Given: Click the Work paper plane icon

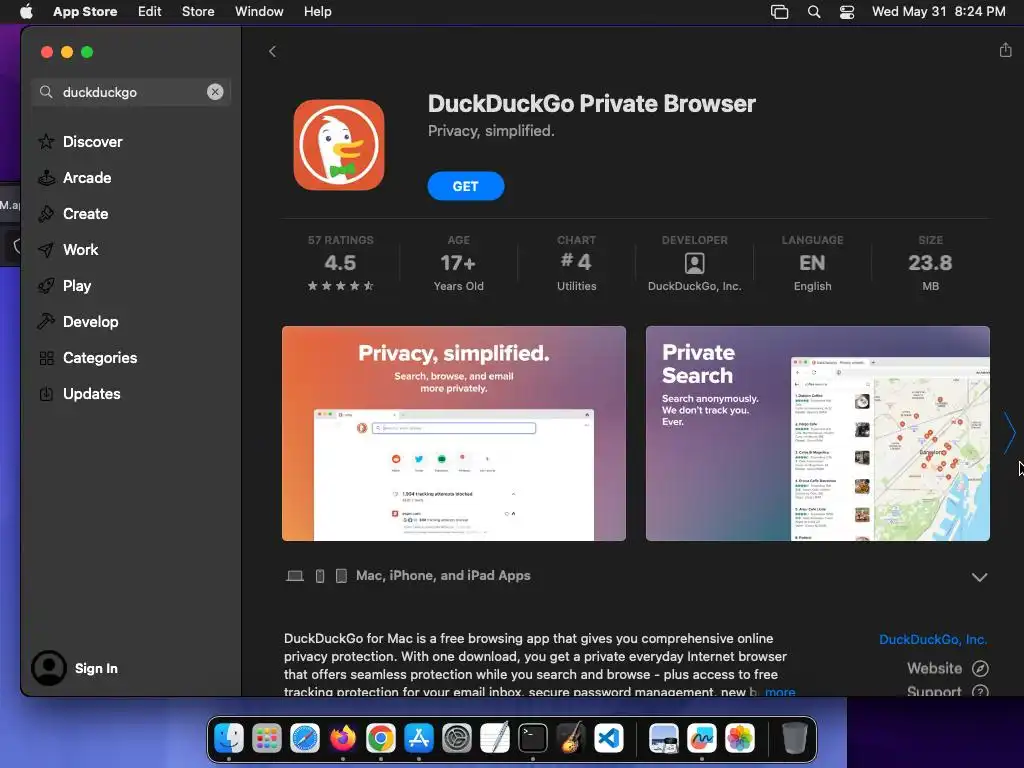Looking at the screenshot, I should pyautogui.click(x=46, y=249).
